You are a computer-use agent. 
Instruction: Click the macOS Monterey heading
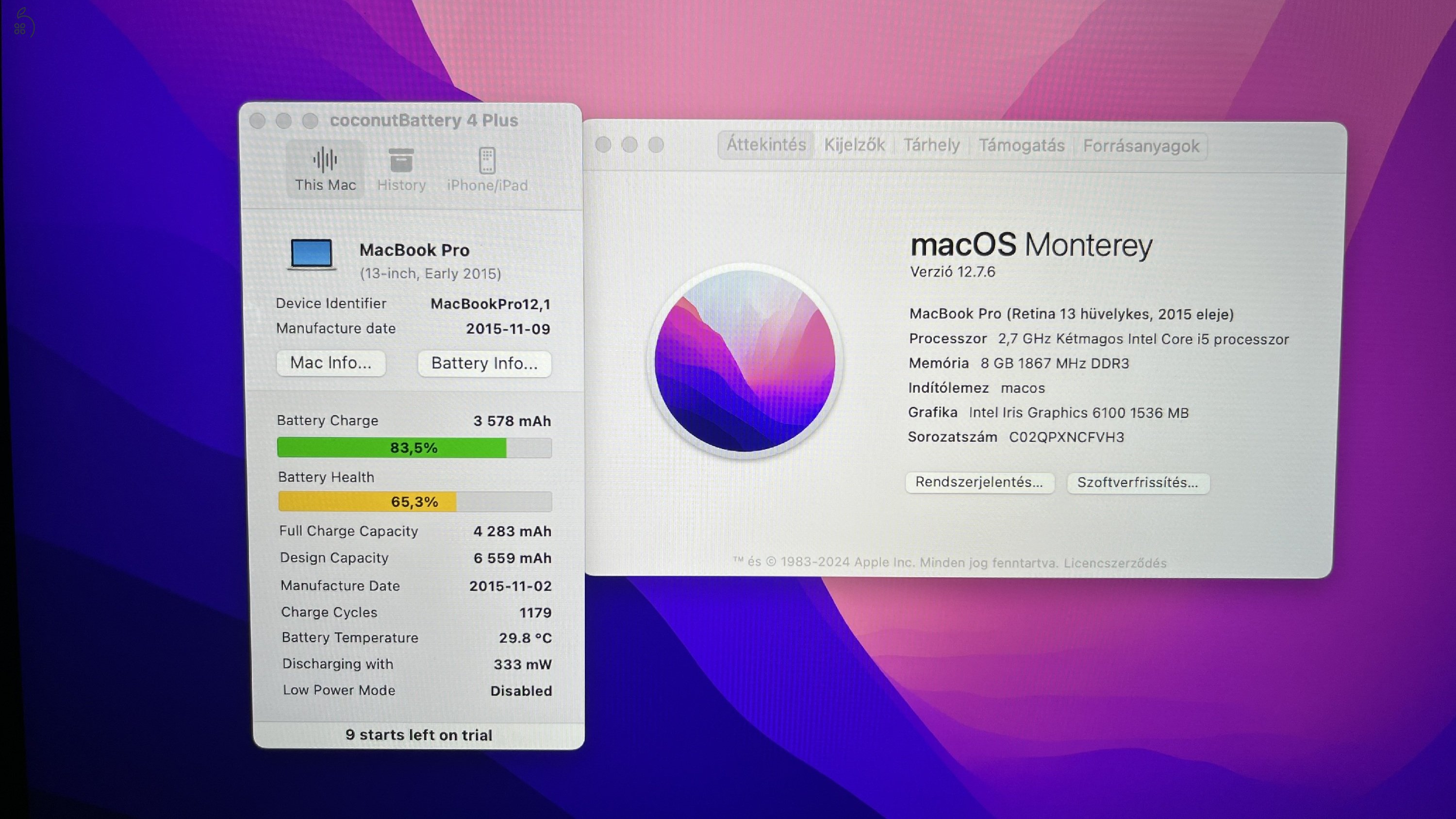point(1031,245)
